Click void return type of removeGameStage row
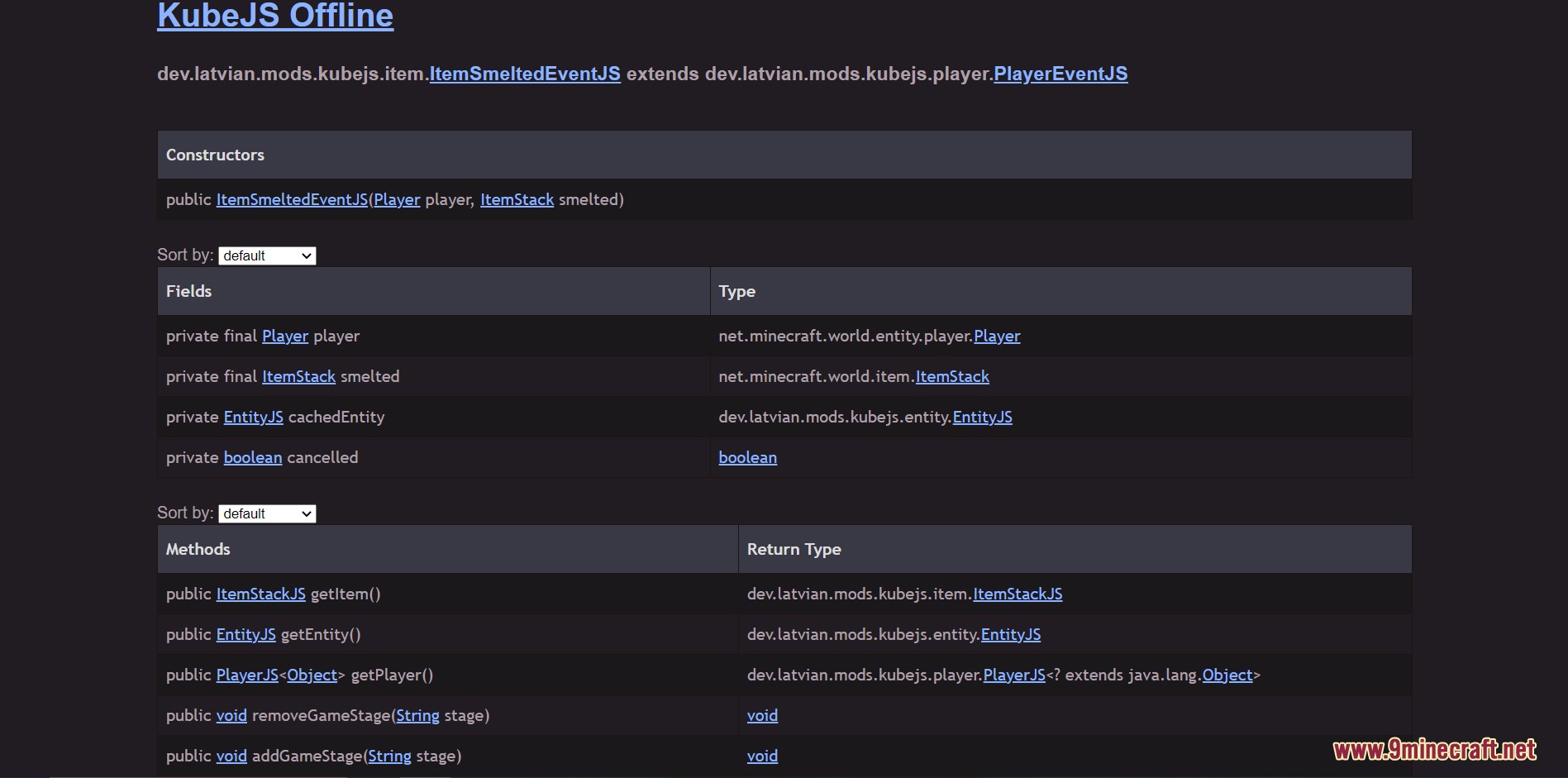The image size is (1568, 778). 762,715
